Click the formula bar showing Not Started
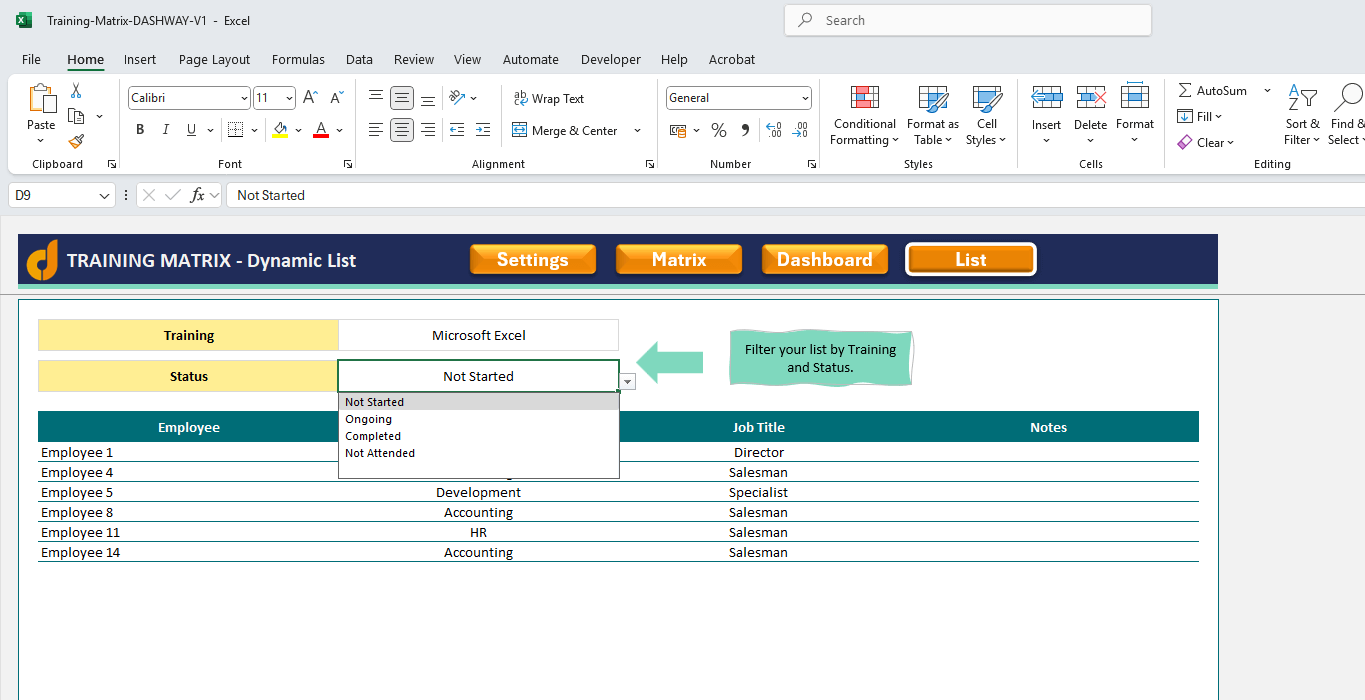This screenshot has height=700, width=1365. pos(795,195)
